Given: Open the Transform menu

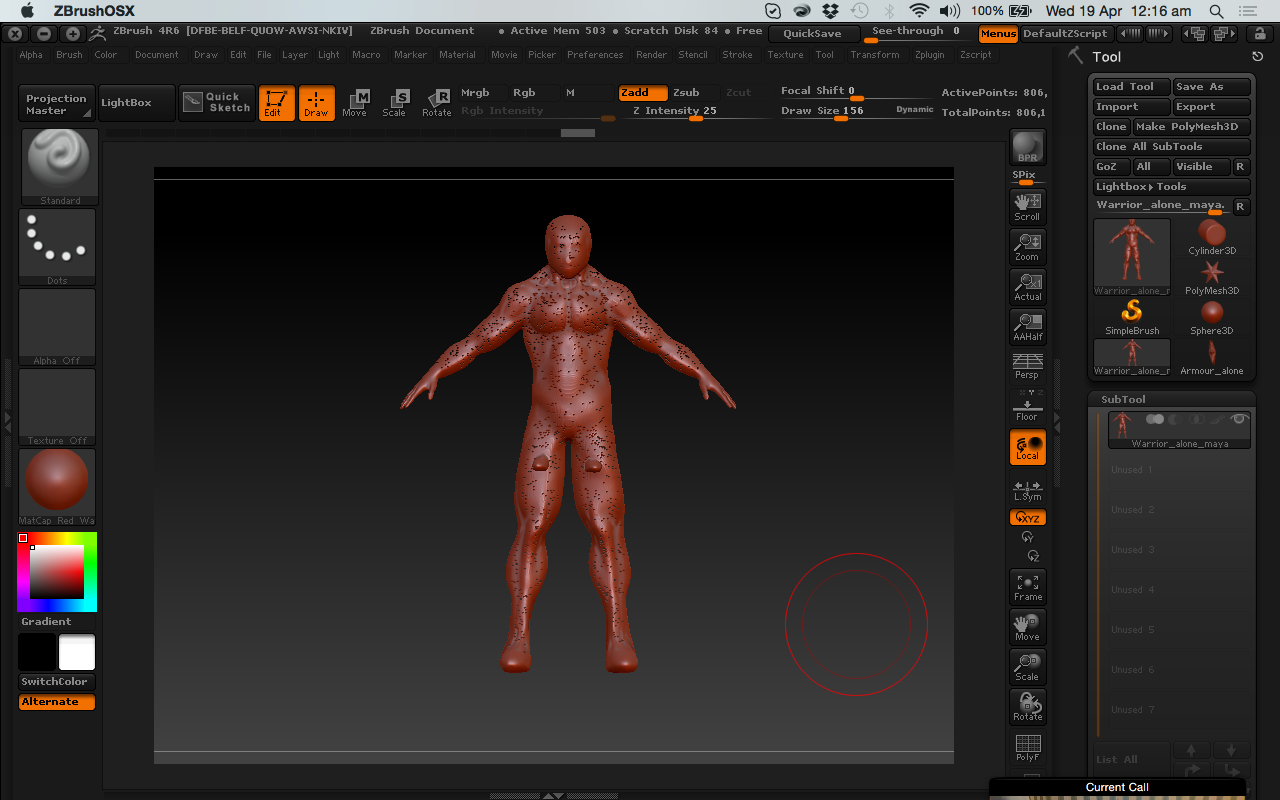Looking at the screenshot, I should 875,55.
